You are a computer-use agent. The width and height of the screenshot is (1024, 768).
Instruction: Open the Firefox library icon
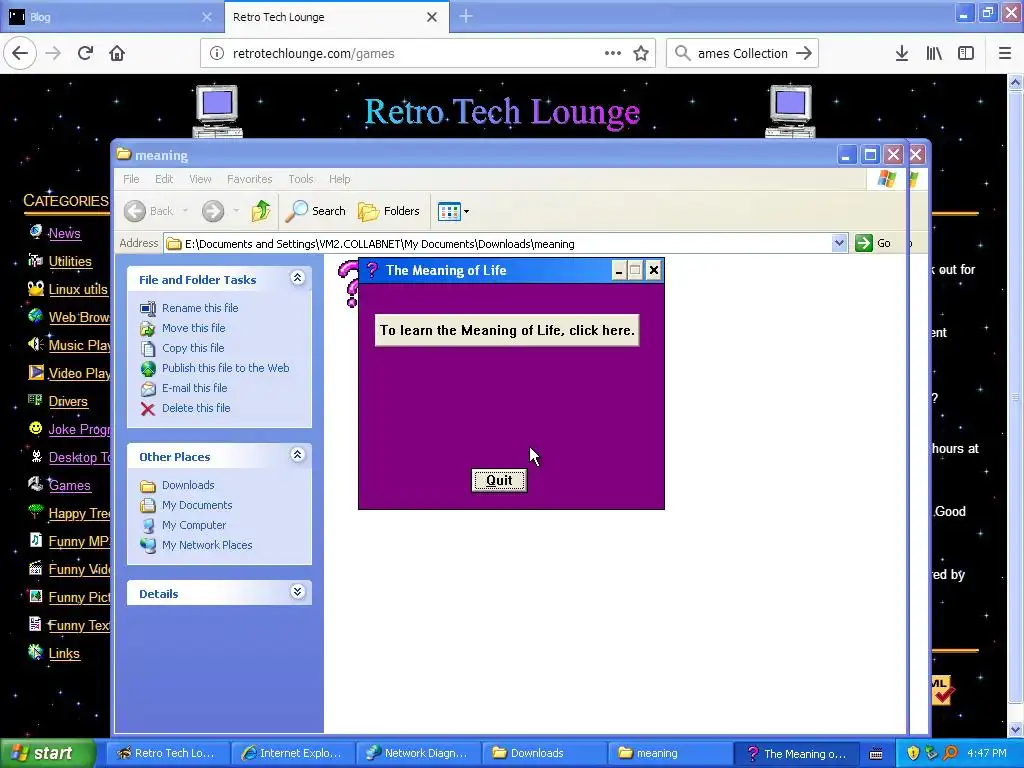[934, 53]
